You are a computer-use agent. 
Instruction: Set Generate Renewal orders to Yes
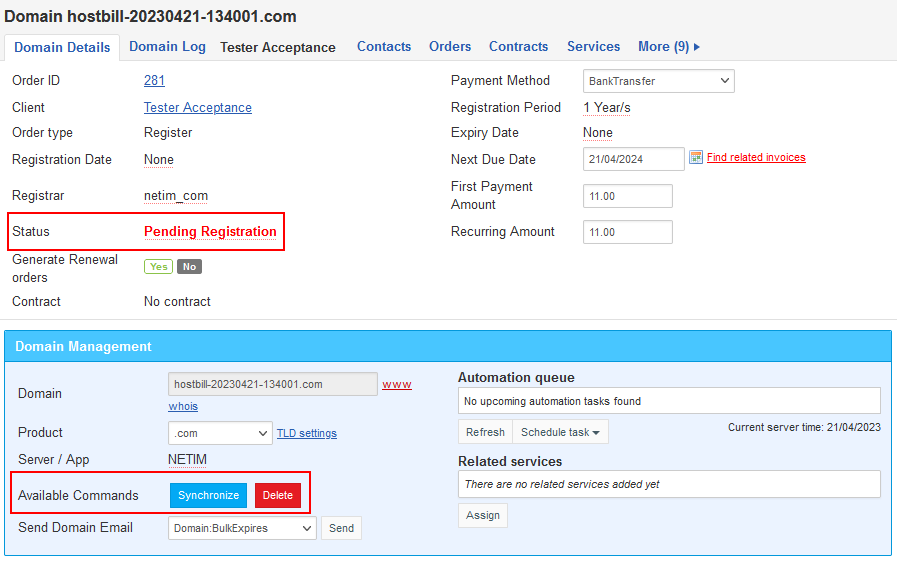point(158,266)
